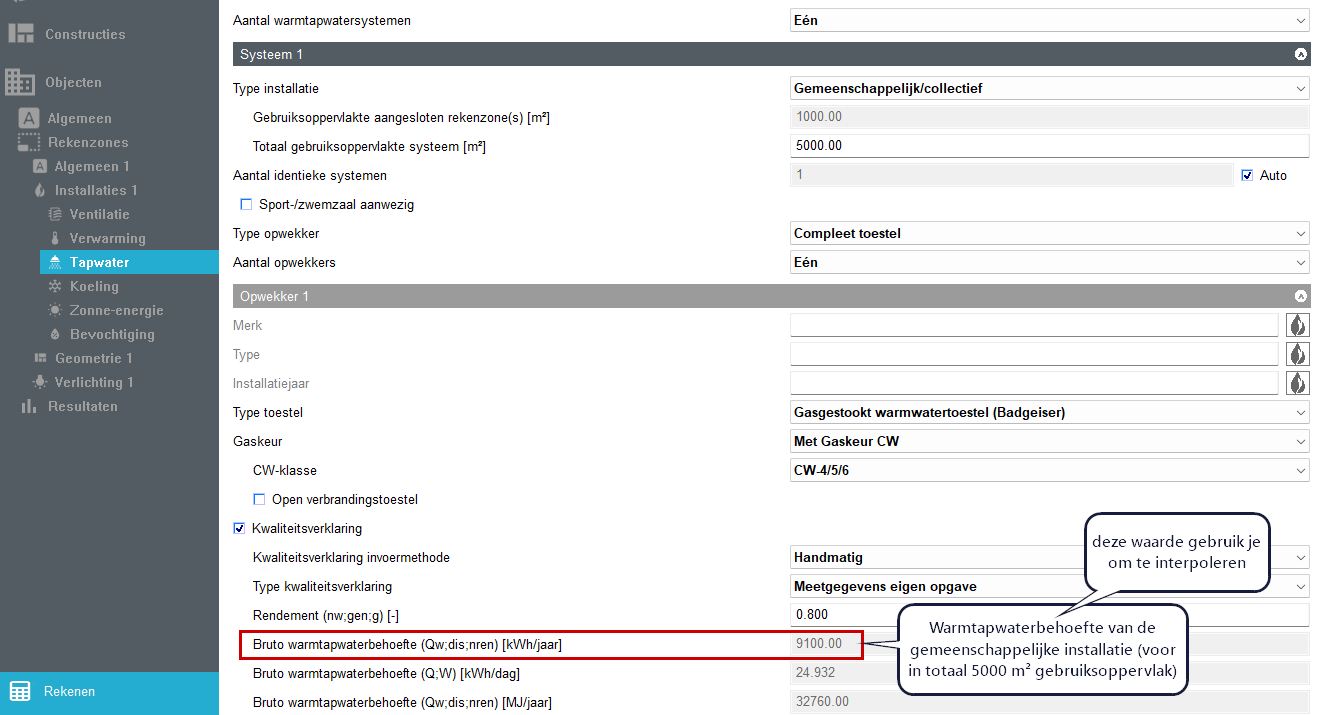Uncheck the Auto checkbox
1323x715 pixels.
click(x=1247, y=175)
